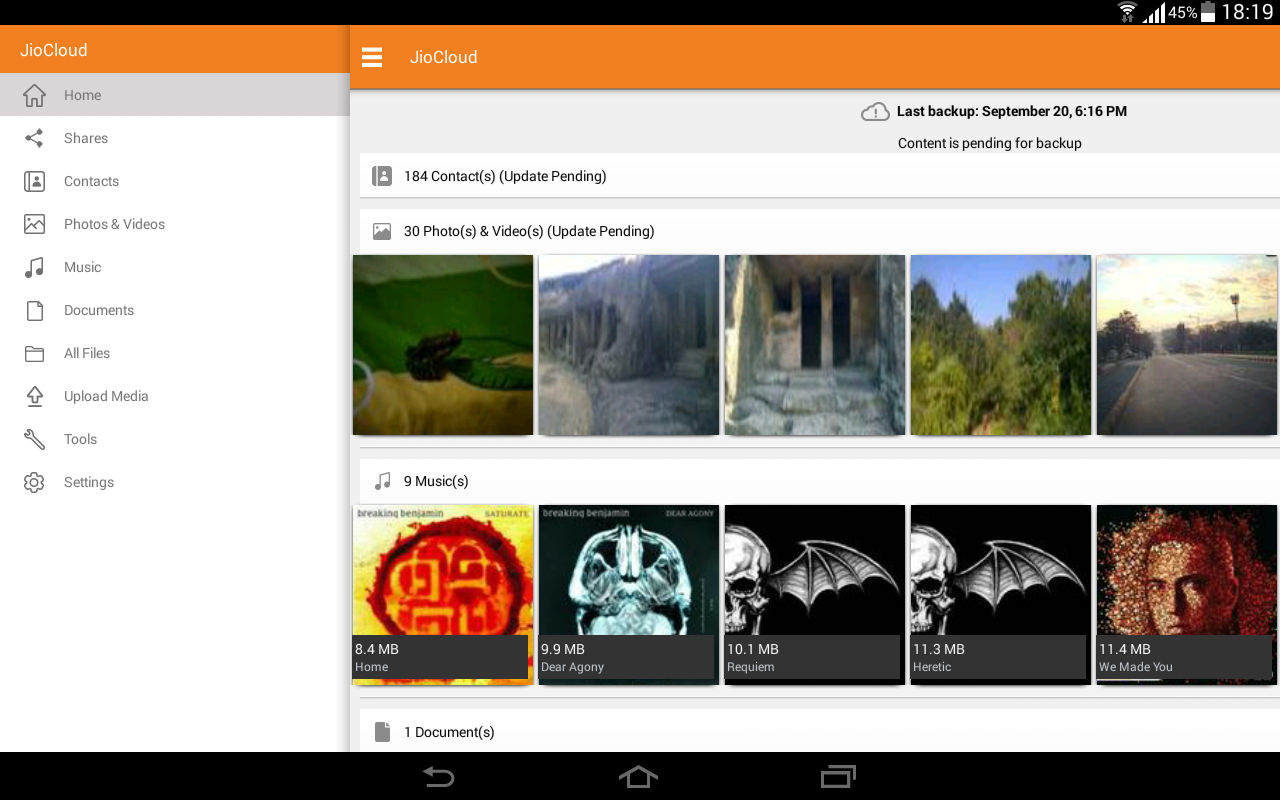Play the Home 8.4 MB track
Viewport: 1280px width, 800px height.
click(443, 595)
